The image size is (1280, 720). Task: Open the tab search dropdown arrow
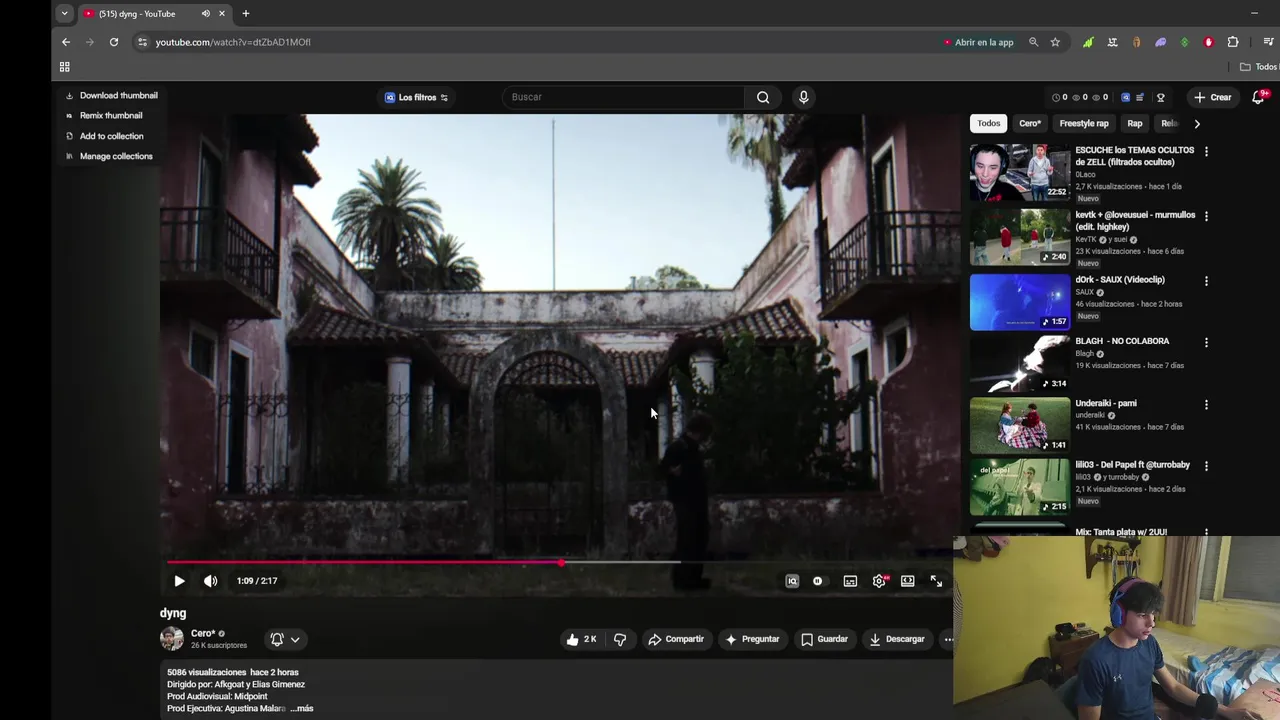click(x=64, y=14)
